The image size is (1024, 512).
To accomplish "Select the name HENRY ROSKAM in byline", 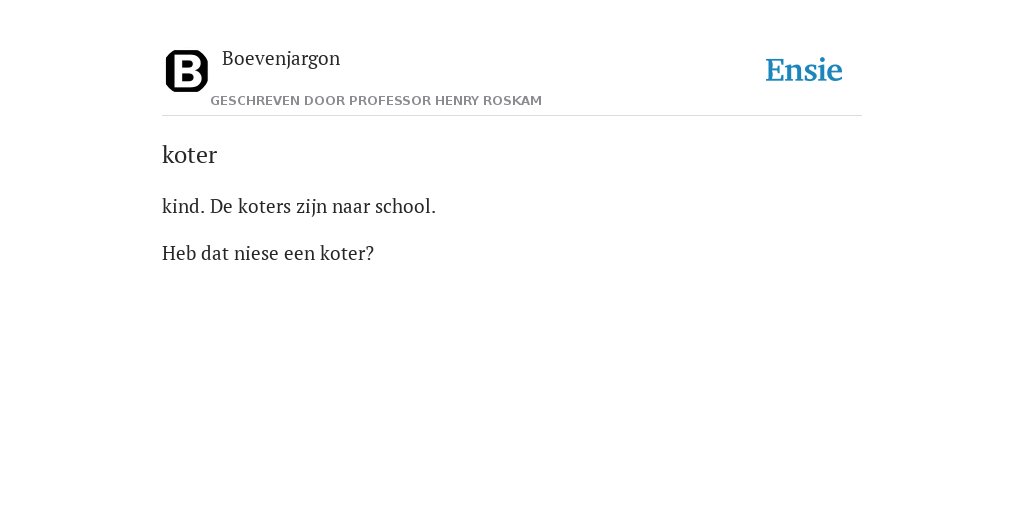I will (488, 101).
